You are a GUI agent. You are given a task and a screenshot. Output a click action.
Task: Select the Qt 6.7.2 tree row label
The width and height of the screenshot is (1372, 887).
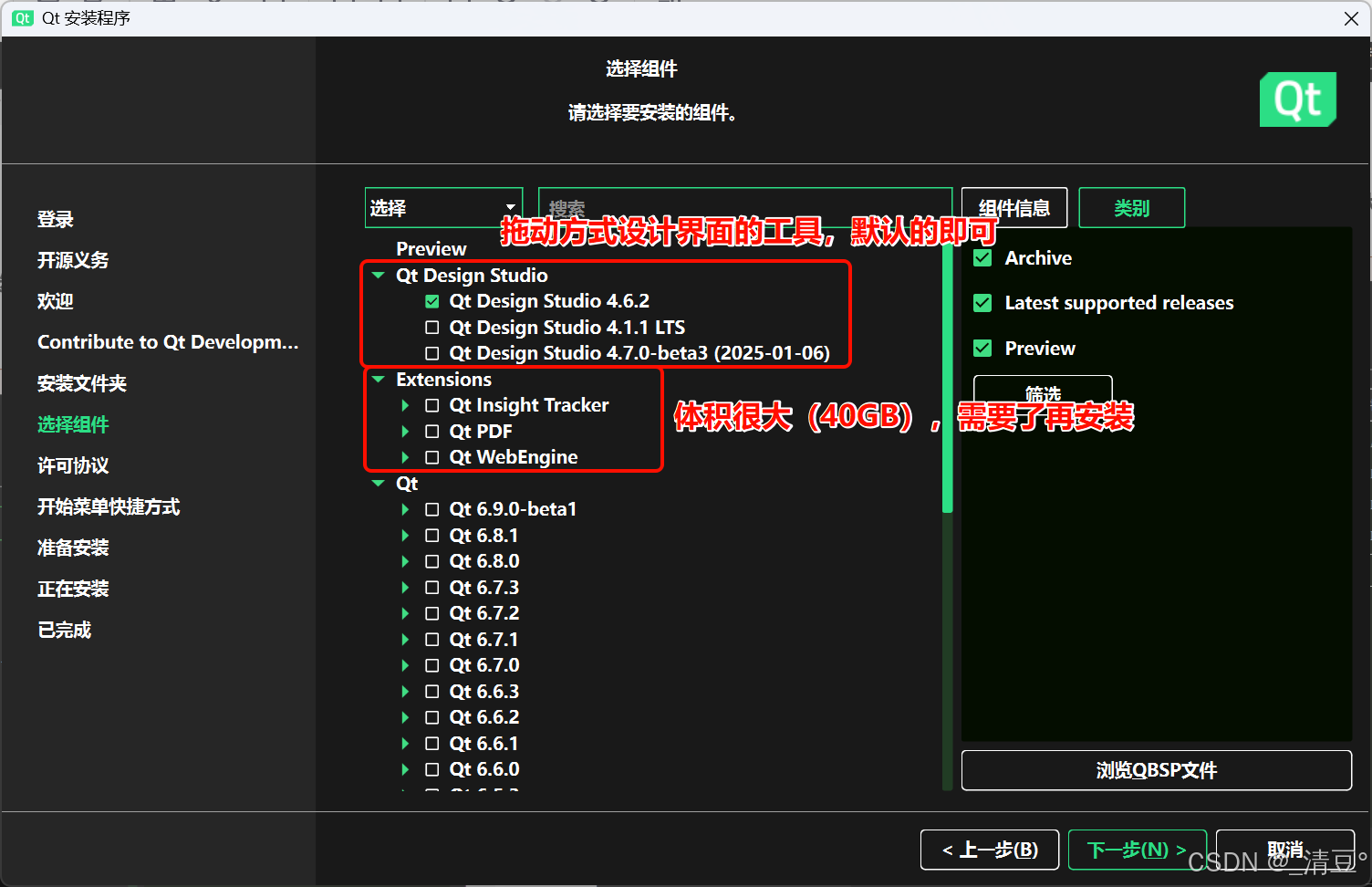click(x=484, y=613)
